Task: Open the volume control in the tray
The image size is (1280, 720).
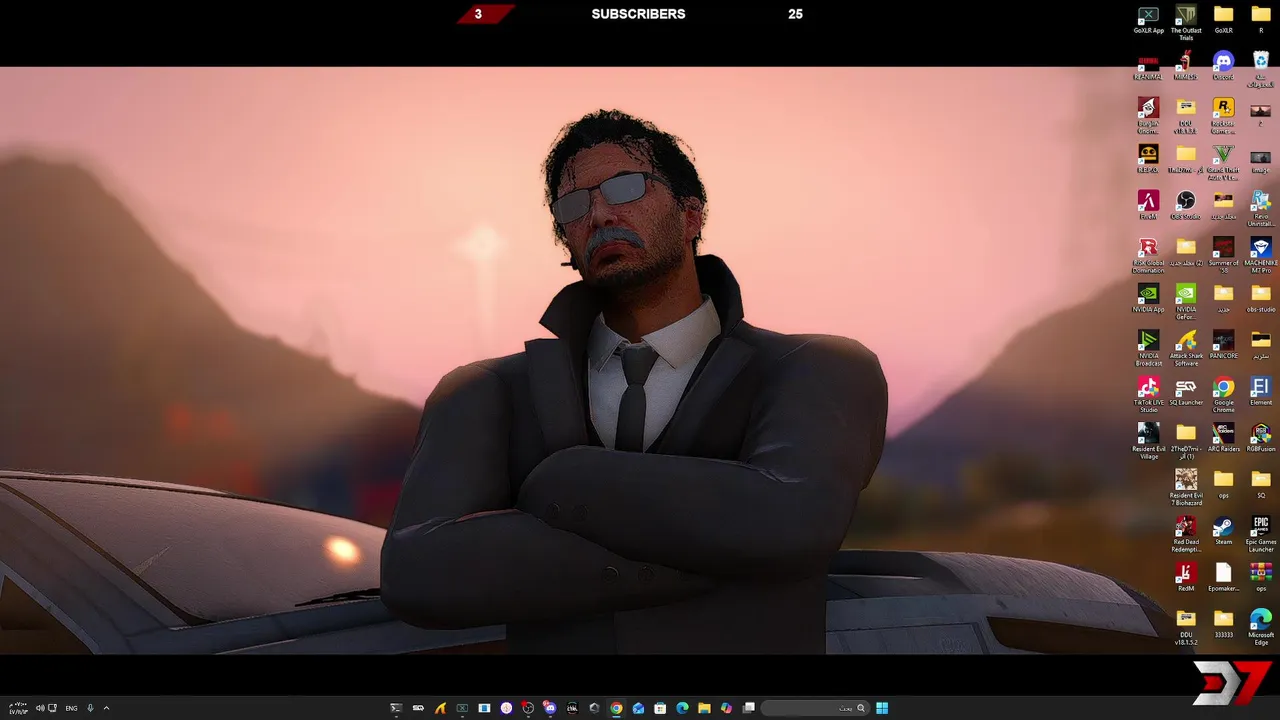Action: (40, 708)
